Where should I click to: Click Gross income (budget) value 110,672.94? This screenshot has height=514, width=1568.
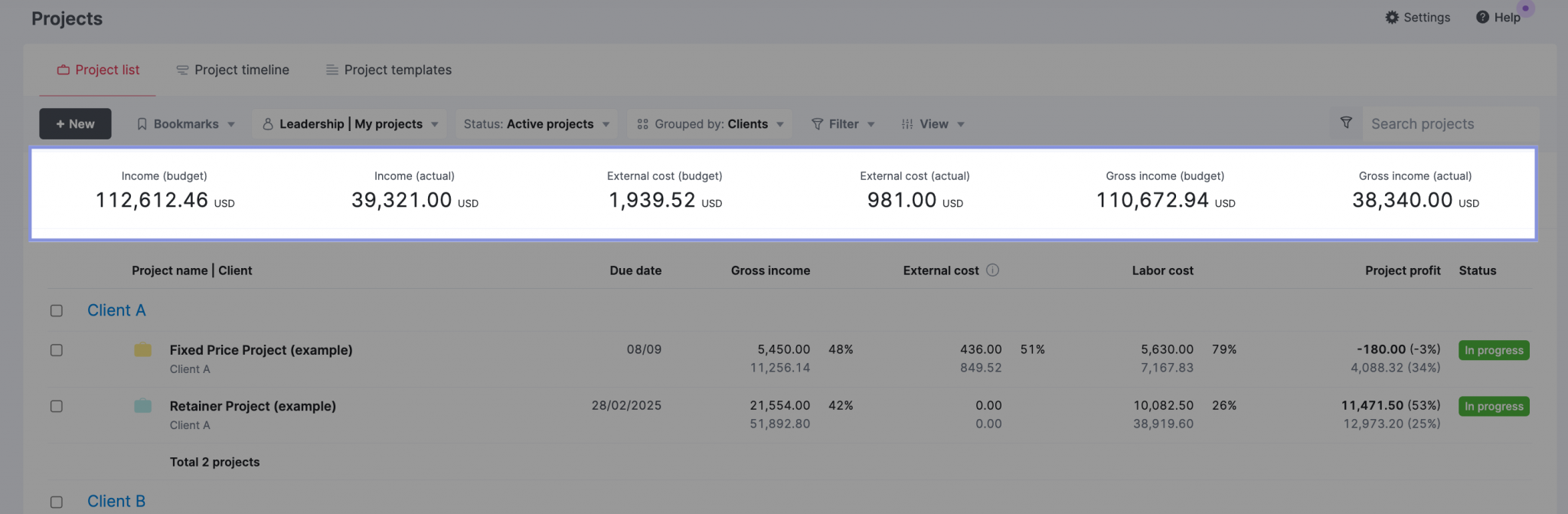(1152, 200)
